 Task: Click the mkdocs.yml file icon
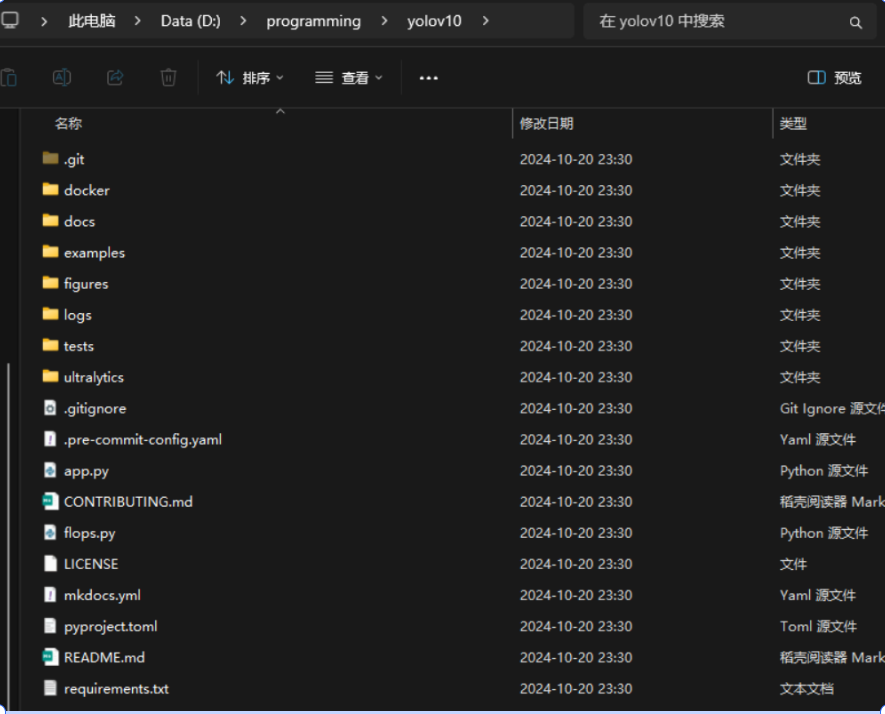pos(50,594)
